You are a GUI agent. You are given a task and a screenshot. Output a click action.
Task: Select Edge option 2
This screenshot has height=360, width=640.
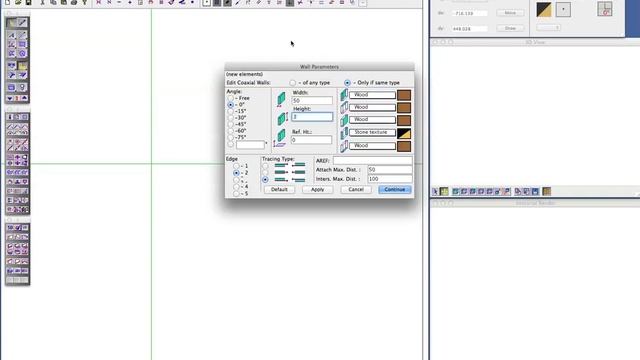(x=236, y=173)
